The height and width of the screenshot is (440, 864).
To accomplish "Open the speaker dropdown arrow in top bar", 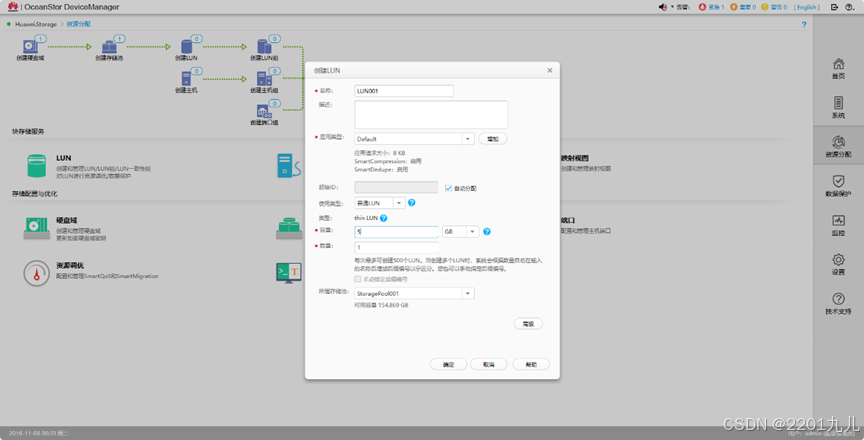I will pyautogui.click(x=672, y=7).
